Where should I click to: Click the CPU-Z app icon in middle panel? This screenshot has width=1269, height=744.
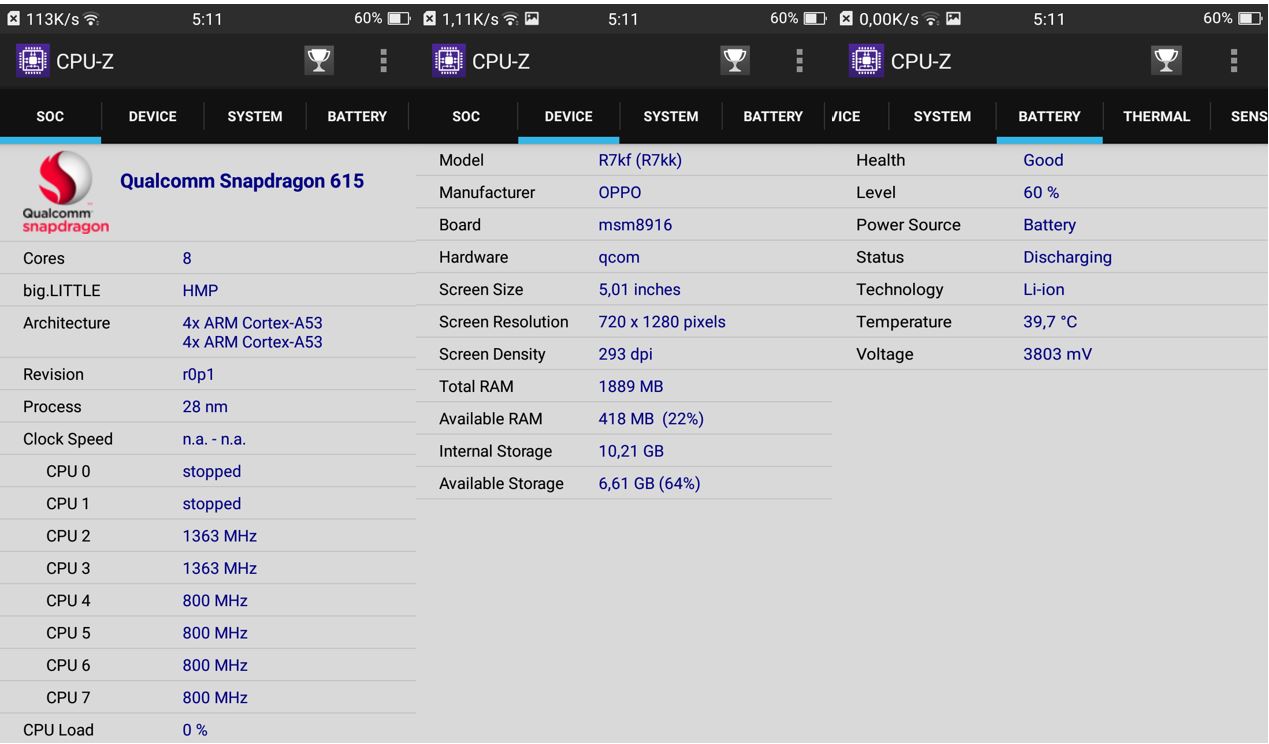coord(448,60)
